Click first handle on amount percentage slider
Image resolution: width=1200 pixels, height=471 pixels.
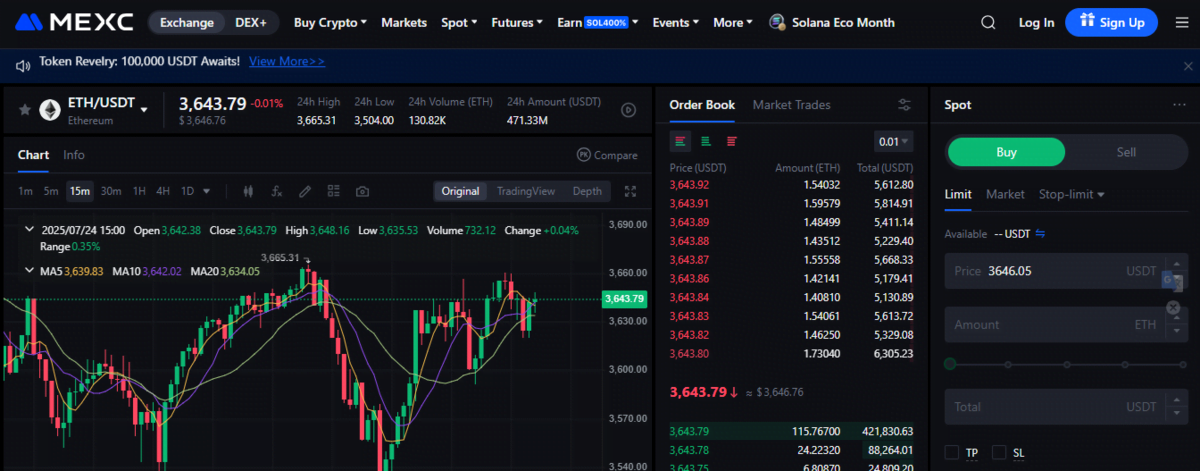pos(950,364)
